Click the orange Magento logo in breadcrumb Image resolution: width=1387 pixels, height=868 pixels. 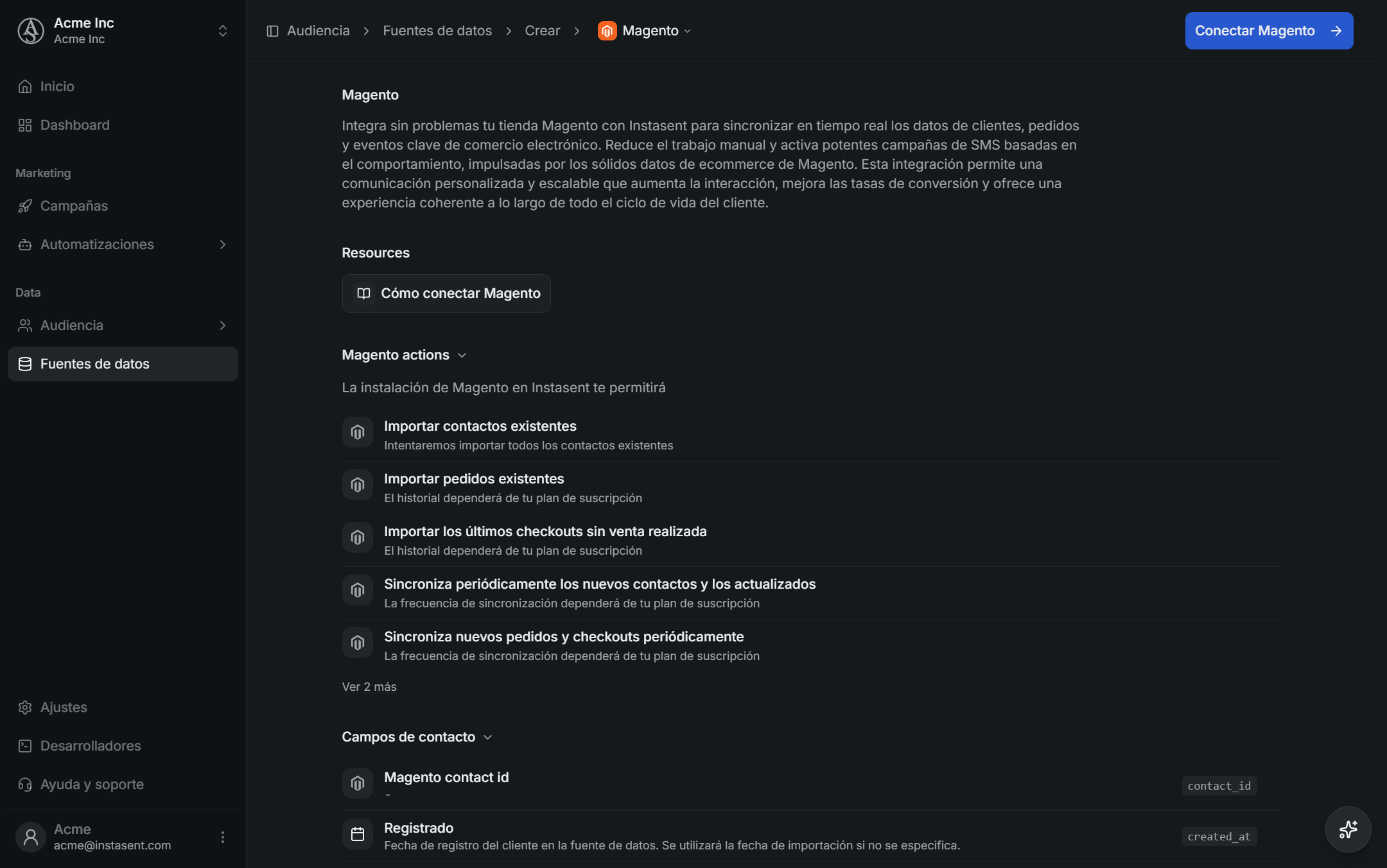[x=607, y=31]
